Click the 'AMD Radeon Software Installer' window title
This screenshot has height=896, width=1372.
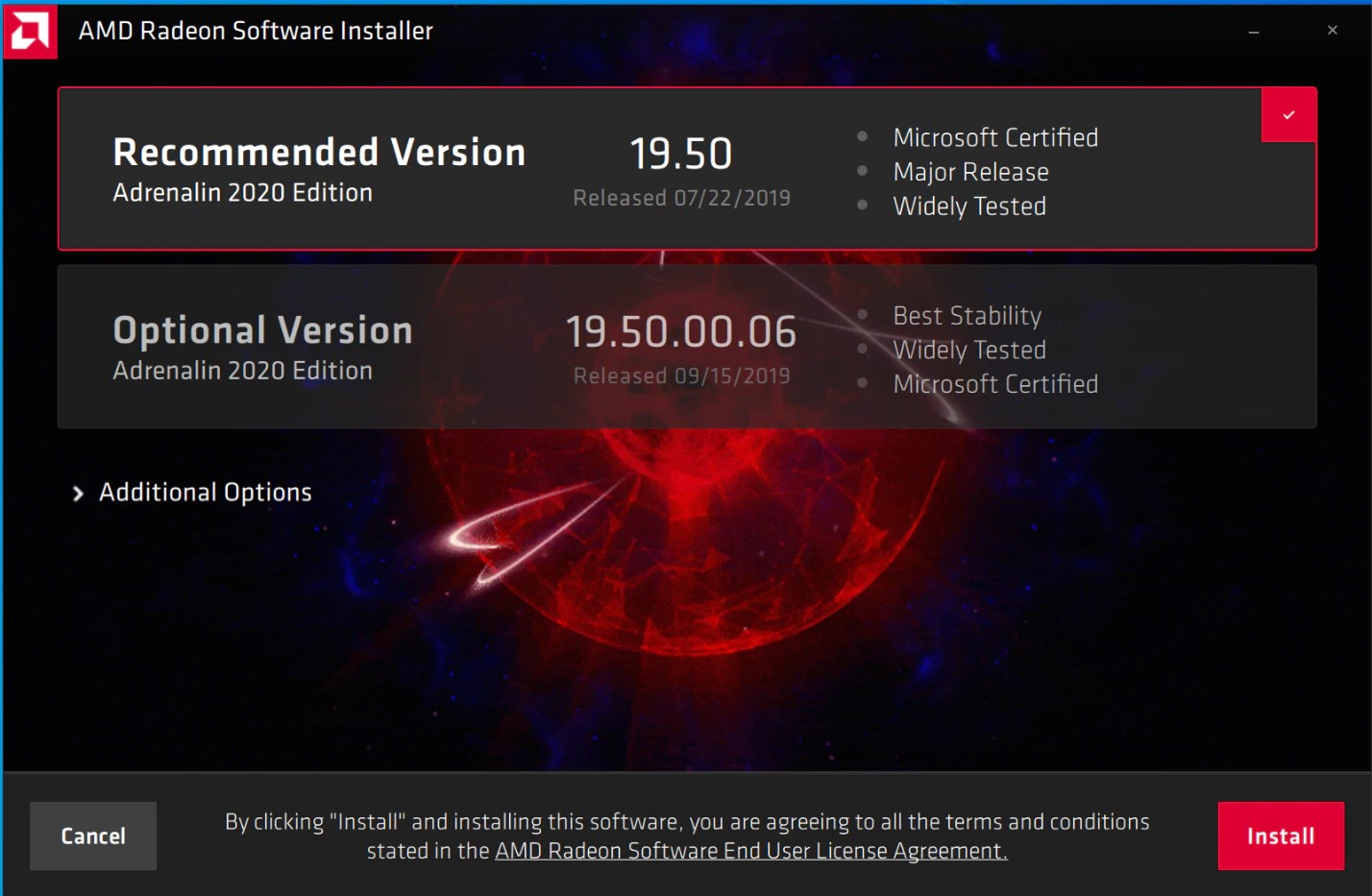click(x=256, y=31)
